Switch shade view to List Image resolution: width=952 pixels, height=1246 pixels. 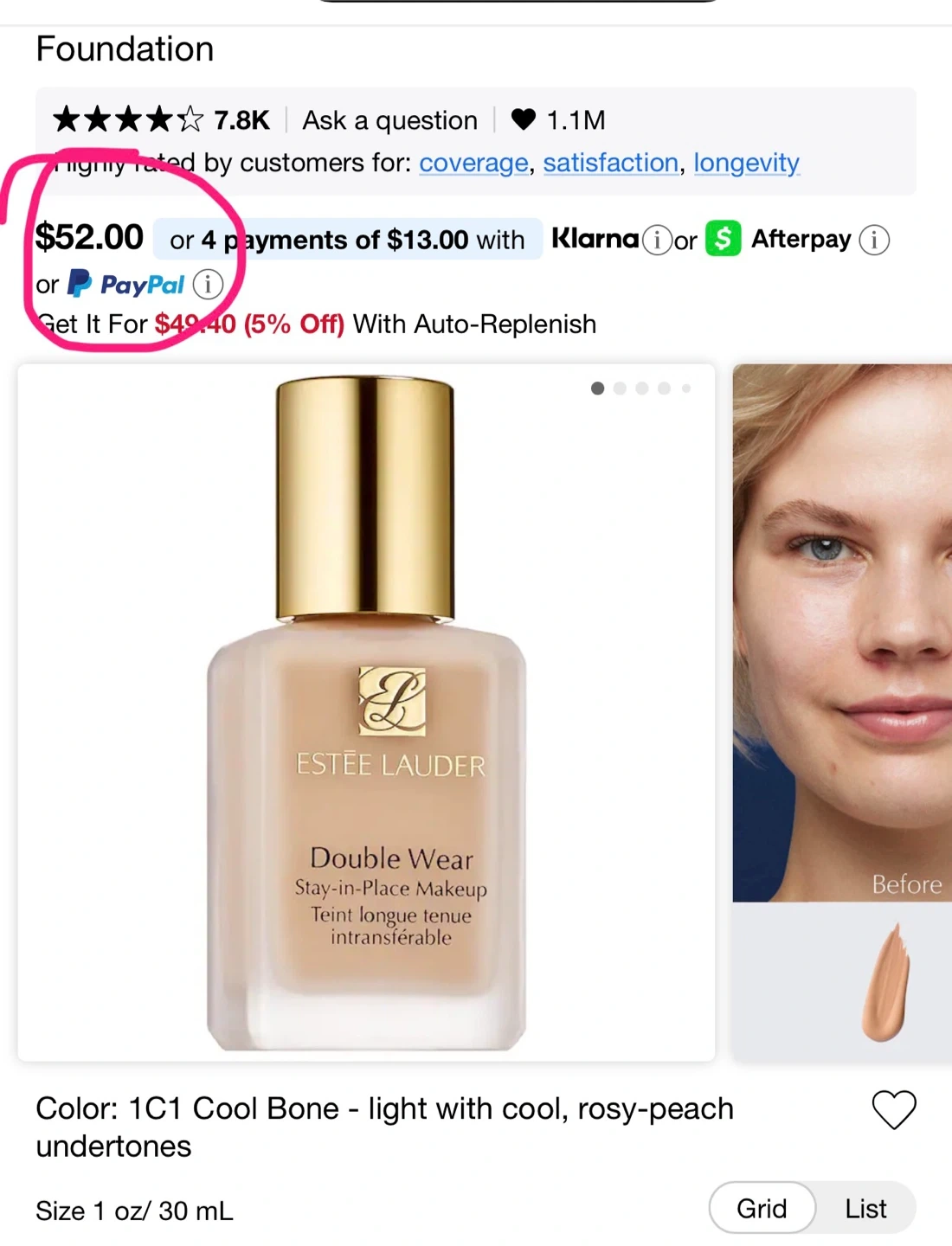click(865, 1208)
